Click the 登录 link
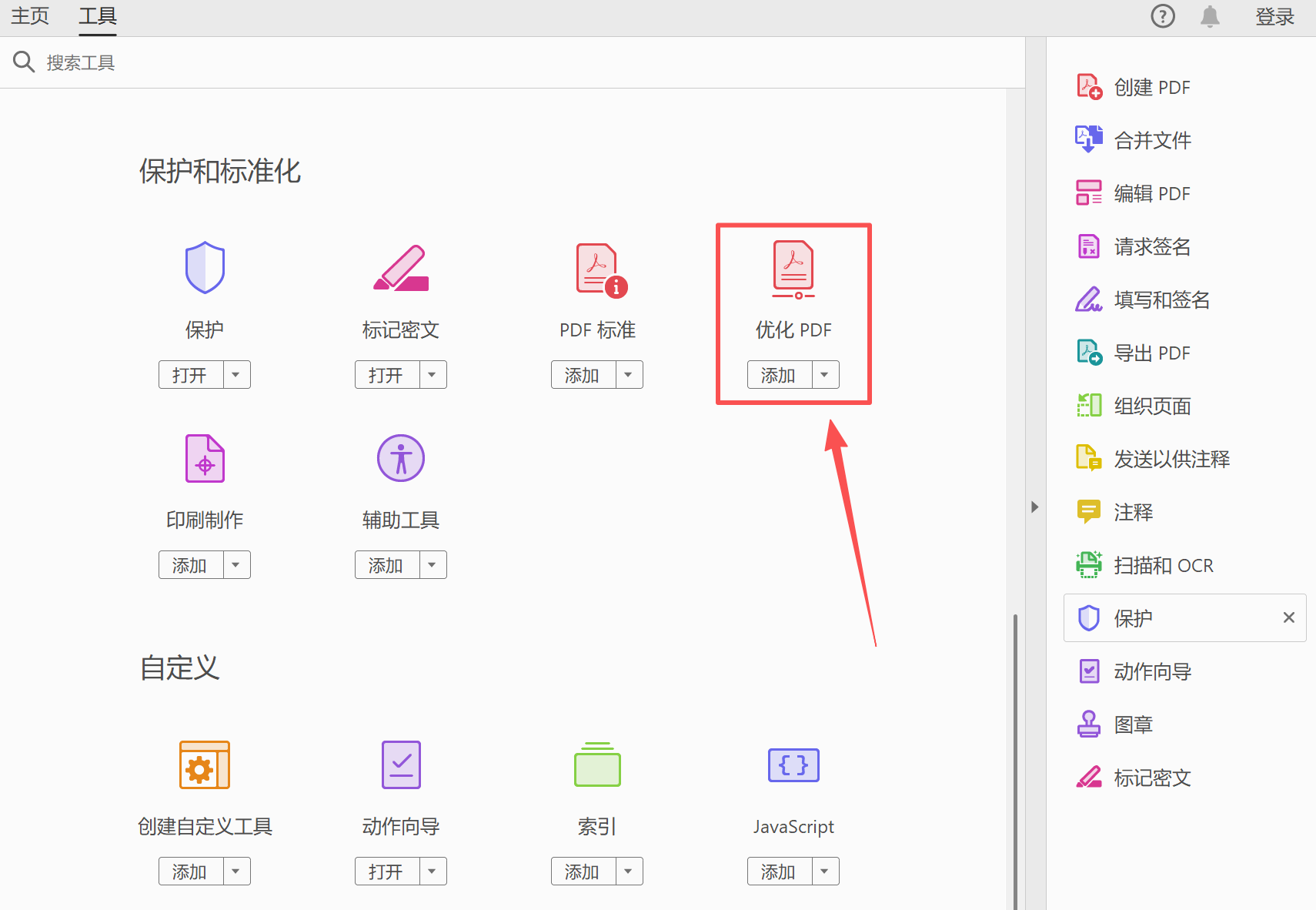The image size is (1316, 910). click(1275, 15)
